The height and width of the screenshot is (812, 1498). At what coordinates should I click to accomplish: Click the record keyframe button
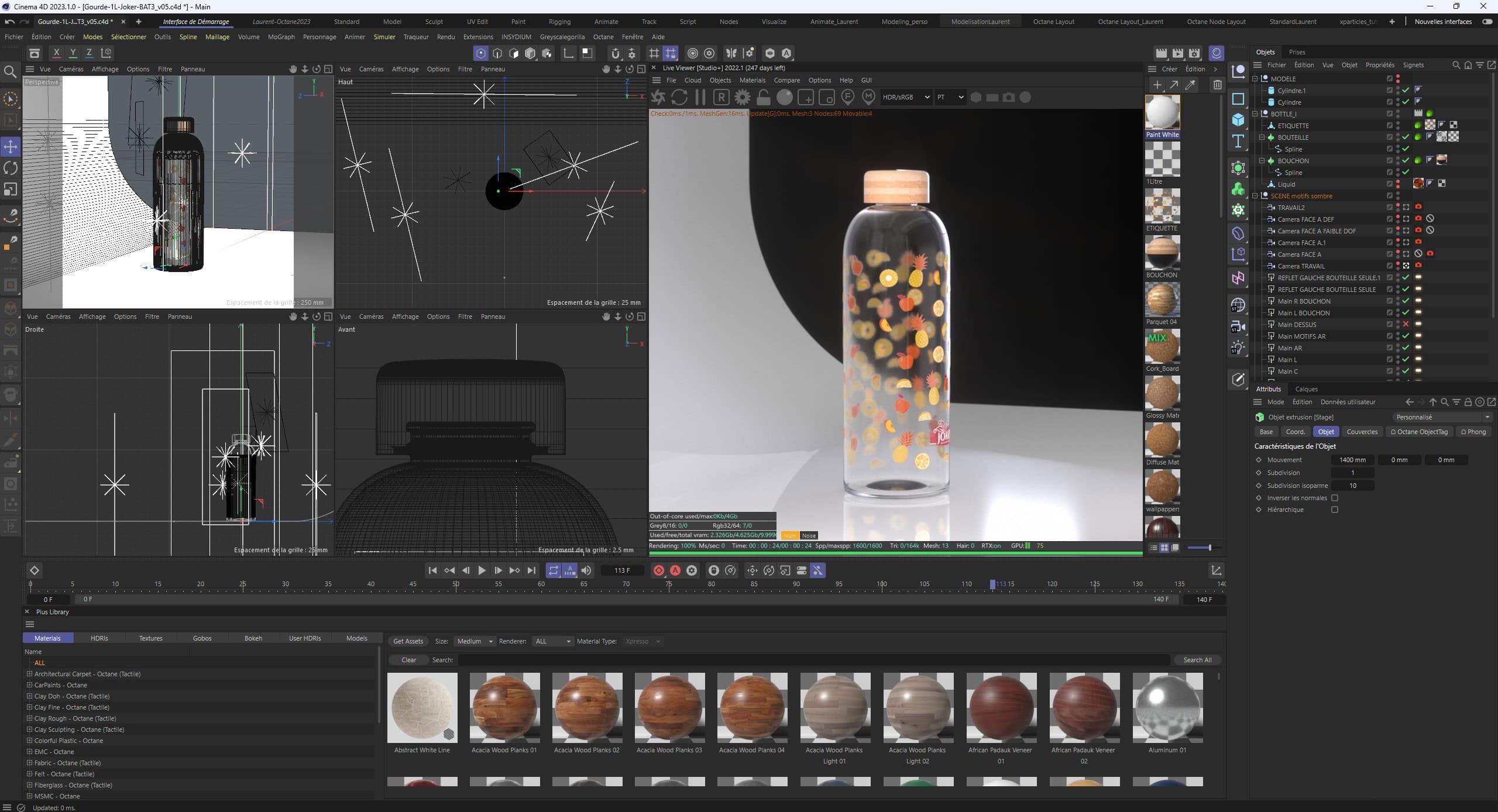click(x=659, y=570)
